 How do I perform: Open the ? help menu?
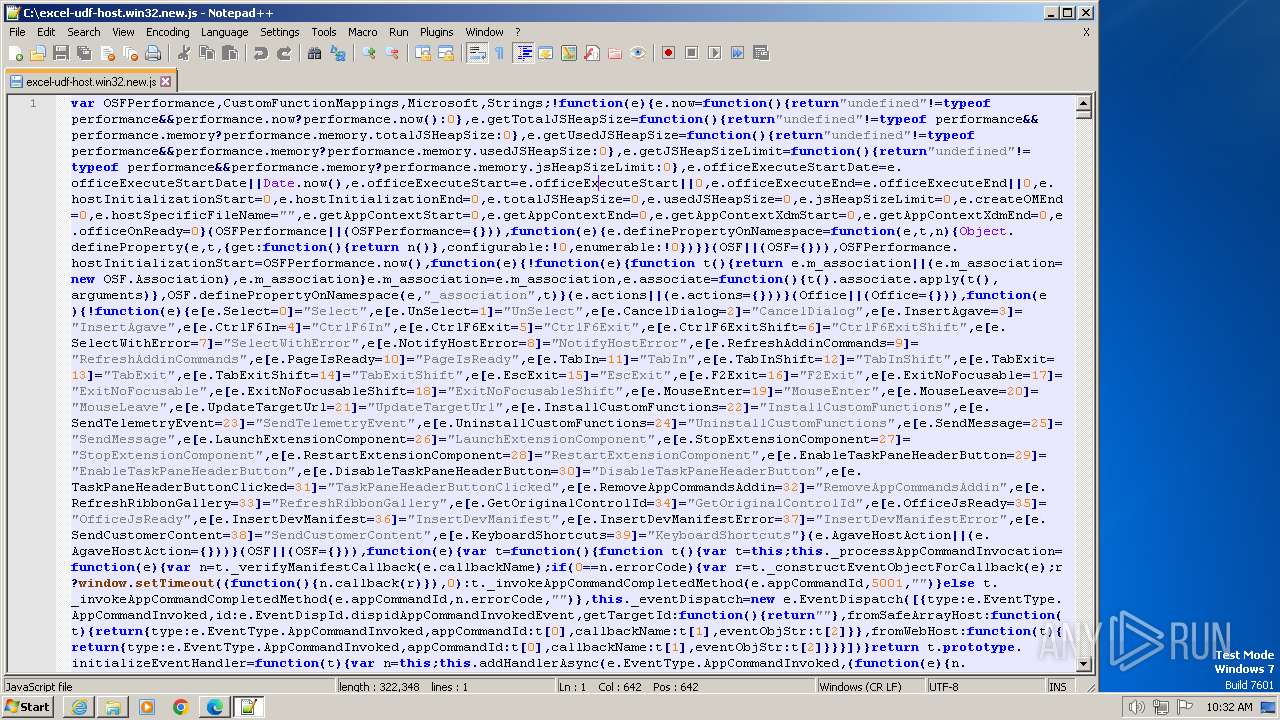click(518, 32)
